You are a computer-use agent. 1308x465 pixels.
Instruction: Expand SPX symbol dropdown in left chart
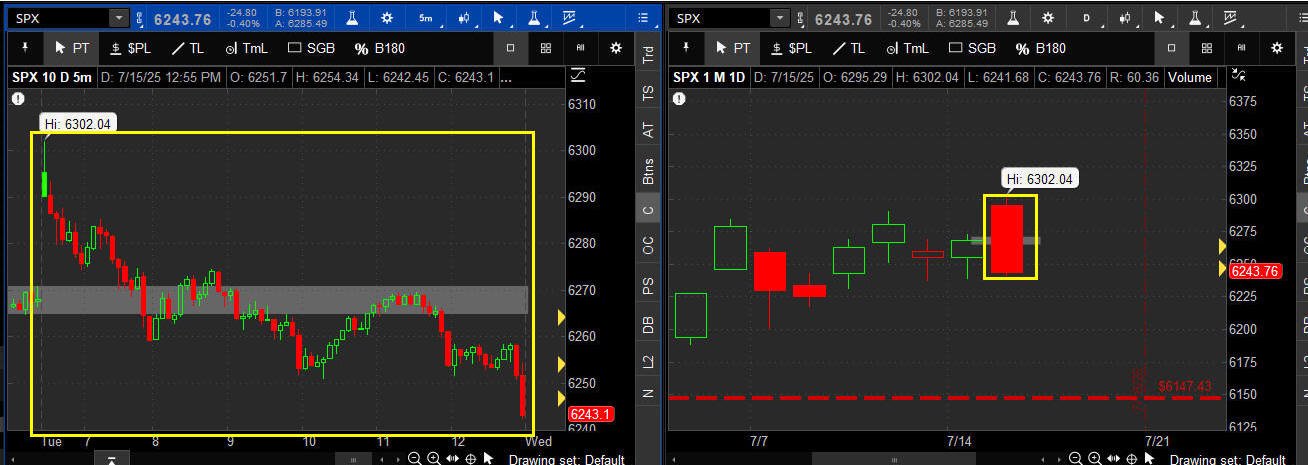[119, 18]
